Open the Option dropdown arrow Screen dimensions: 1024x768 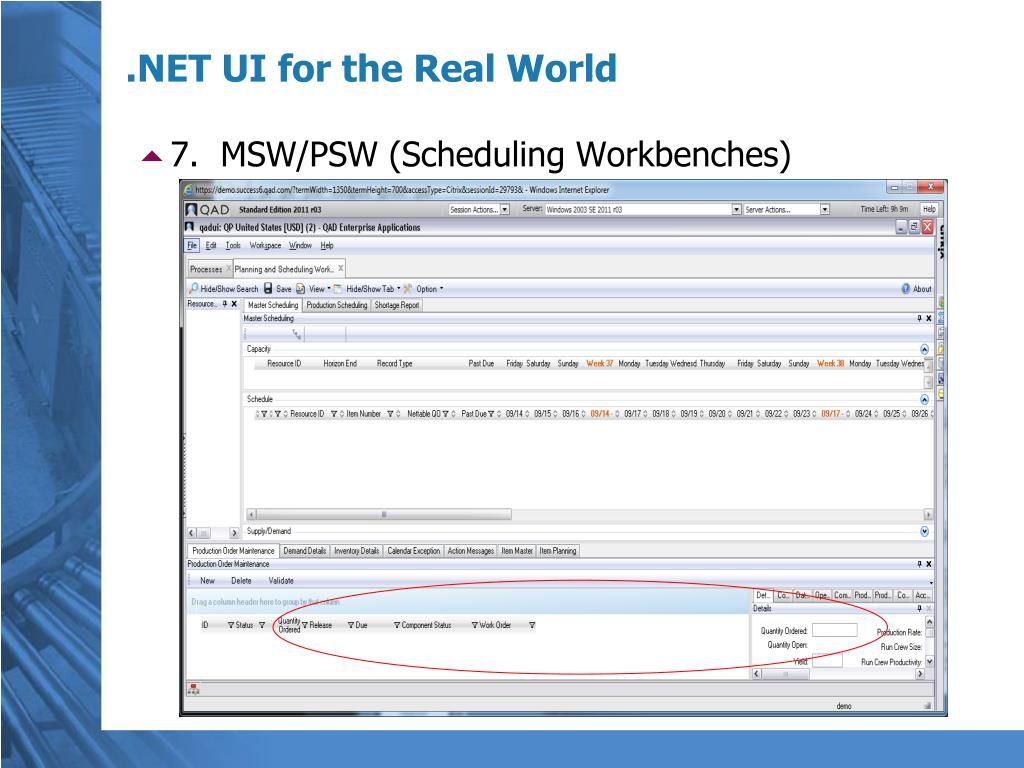441,288
